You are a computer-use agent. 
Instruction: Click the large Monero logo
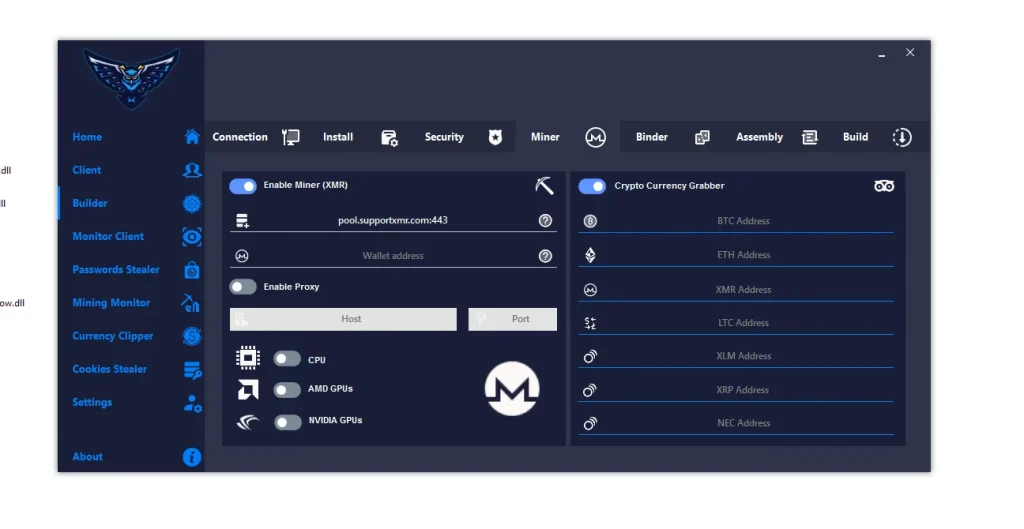(512, 389)
